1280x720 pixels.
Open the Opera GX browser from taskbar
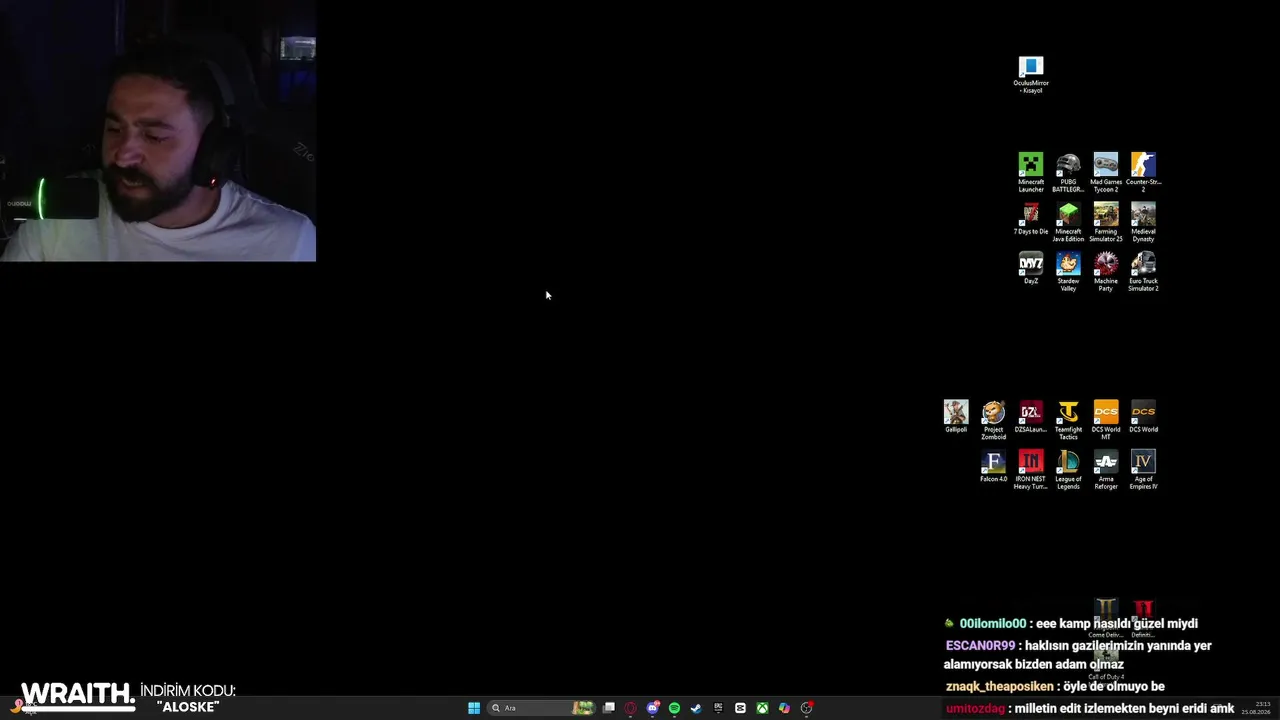tap(630, 708)
